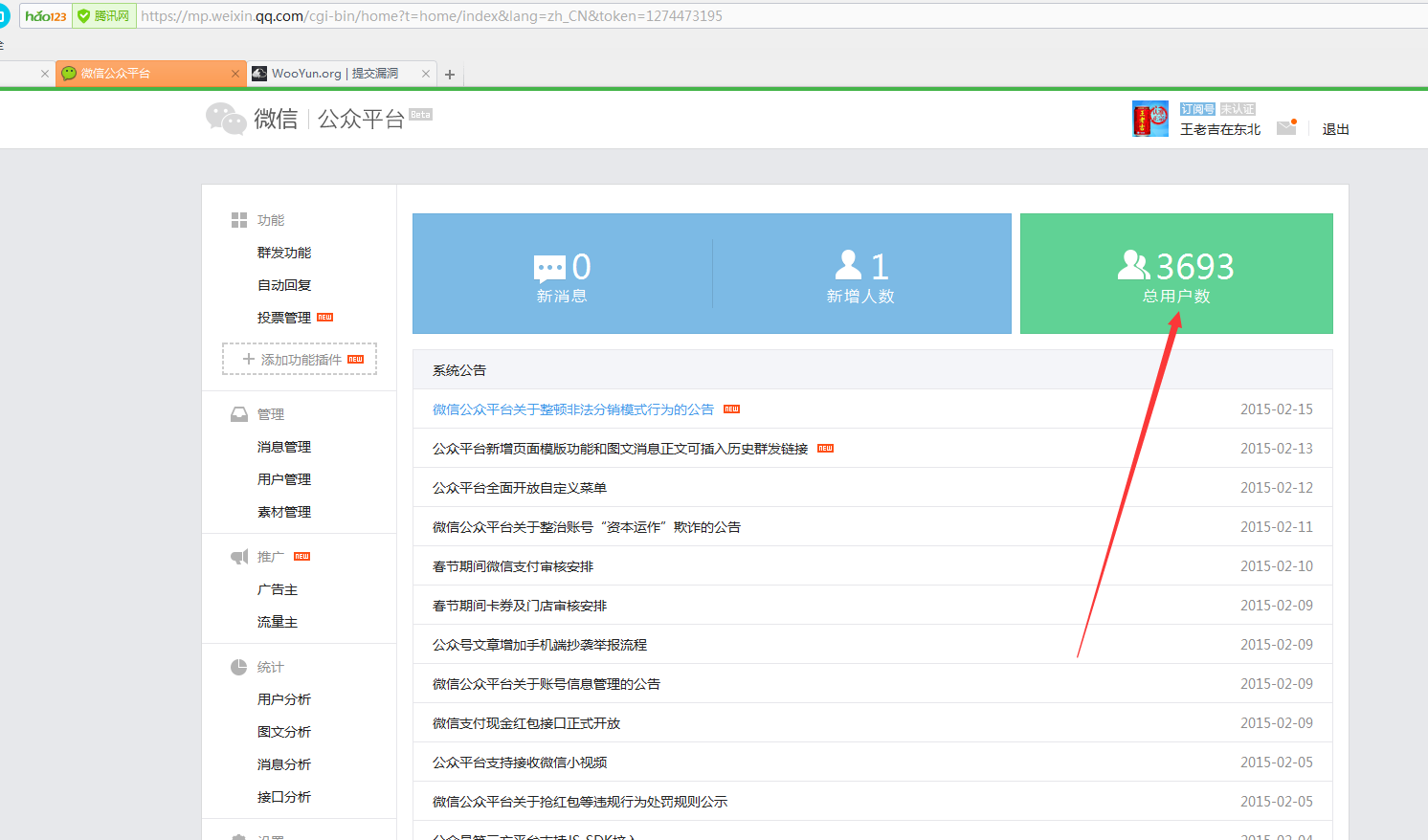This screenshot has height=840, width=1428.
Task: Click 退出 to log out
Action: point(1336,129)
